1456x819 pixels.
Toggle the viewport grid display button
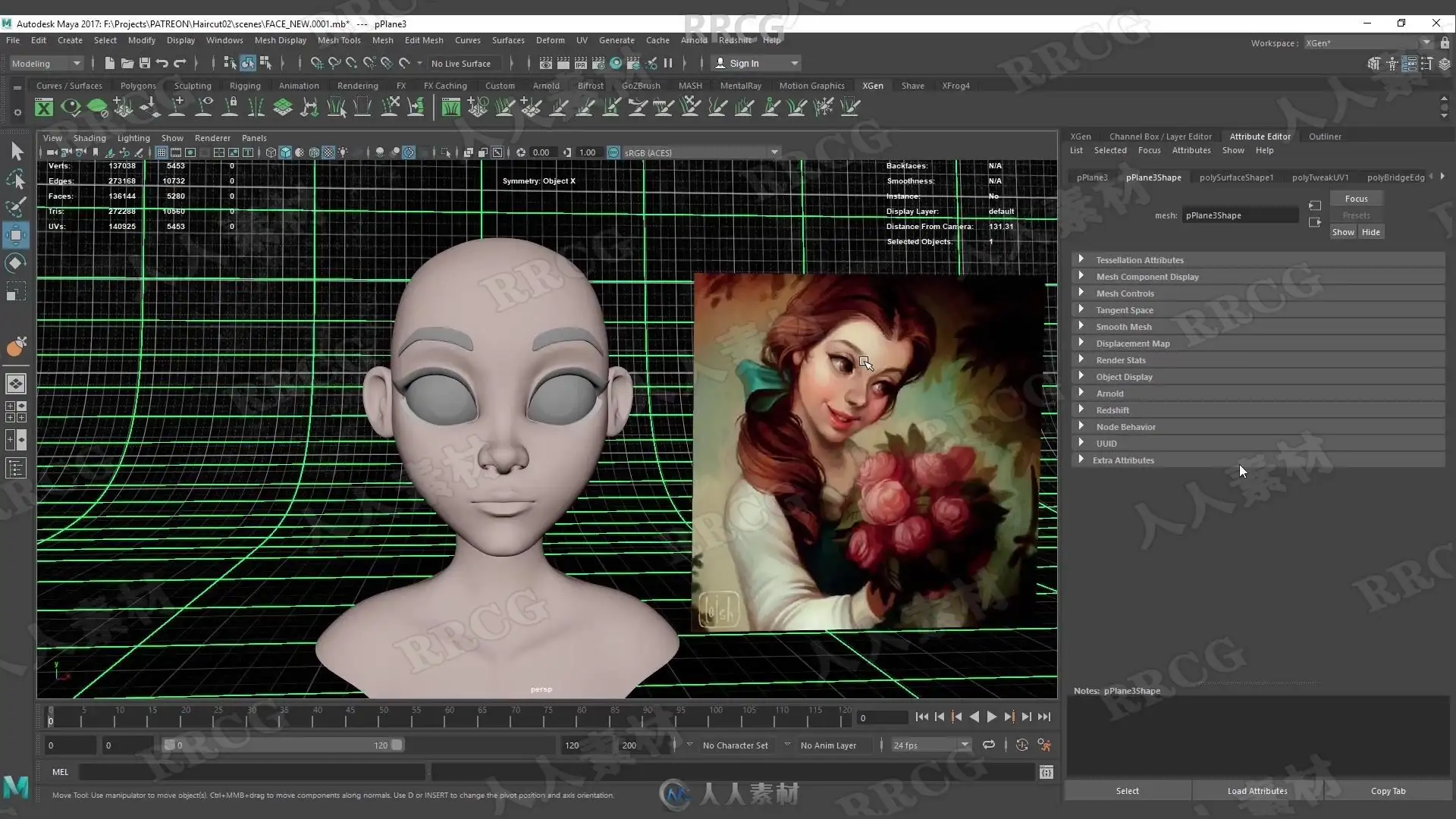[x=162, y=152]
